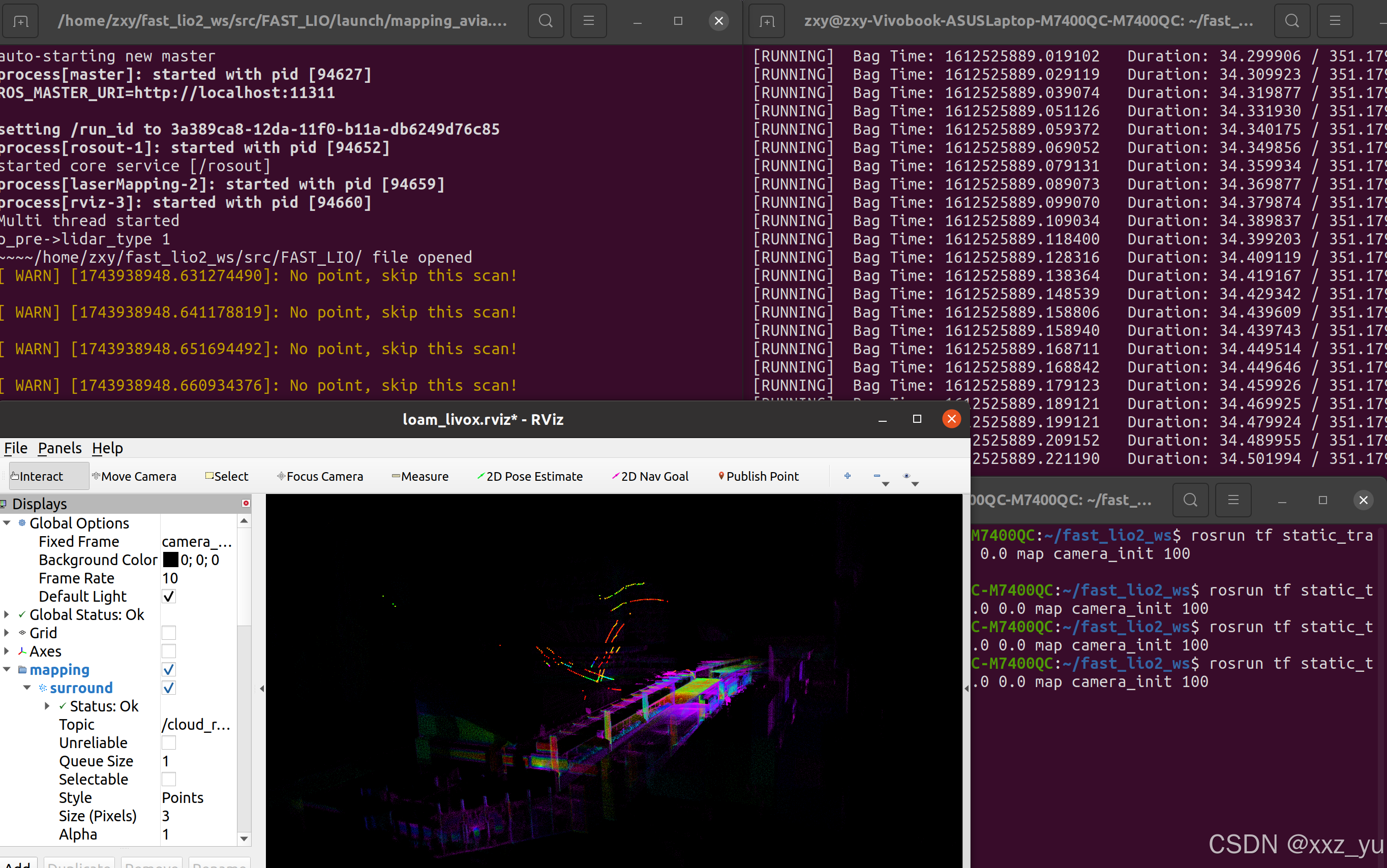
Task: Open the File menu
Action: (x=15, y=448)
